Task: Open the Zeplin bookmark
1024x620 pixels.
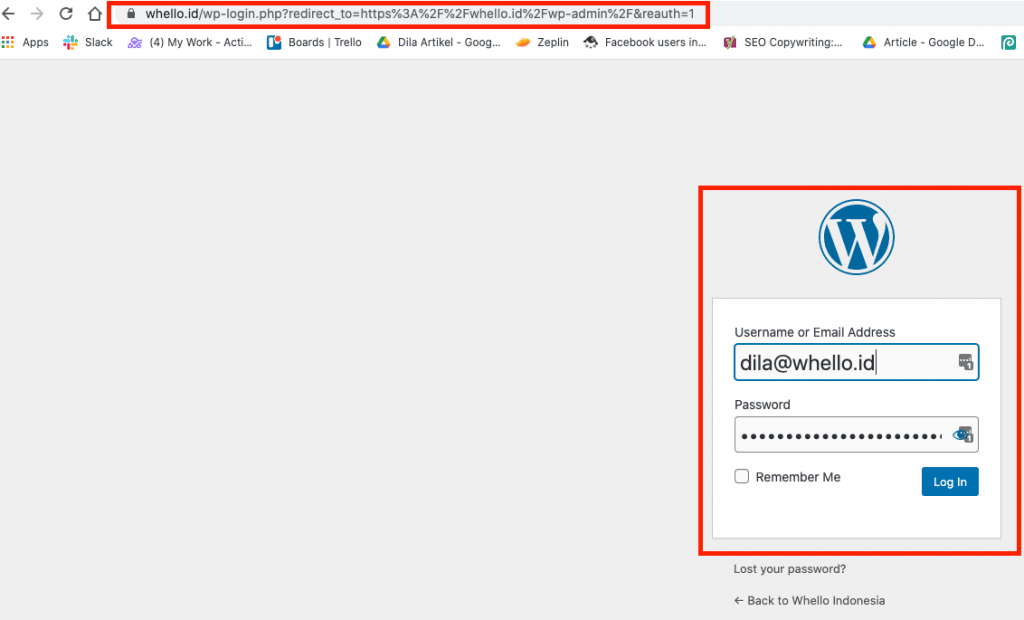Action: click(x=545, y=42)
